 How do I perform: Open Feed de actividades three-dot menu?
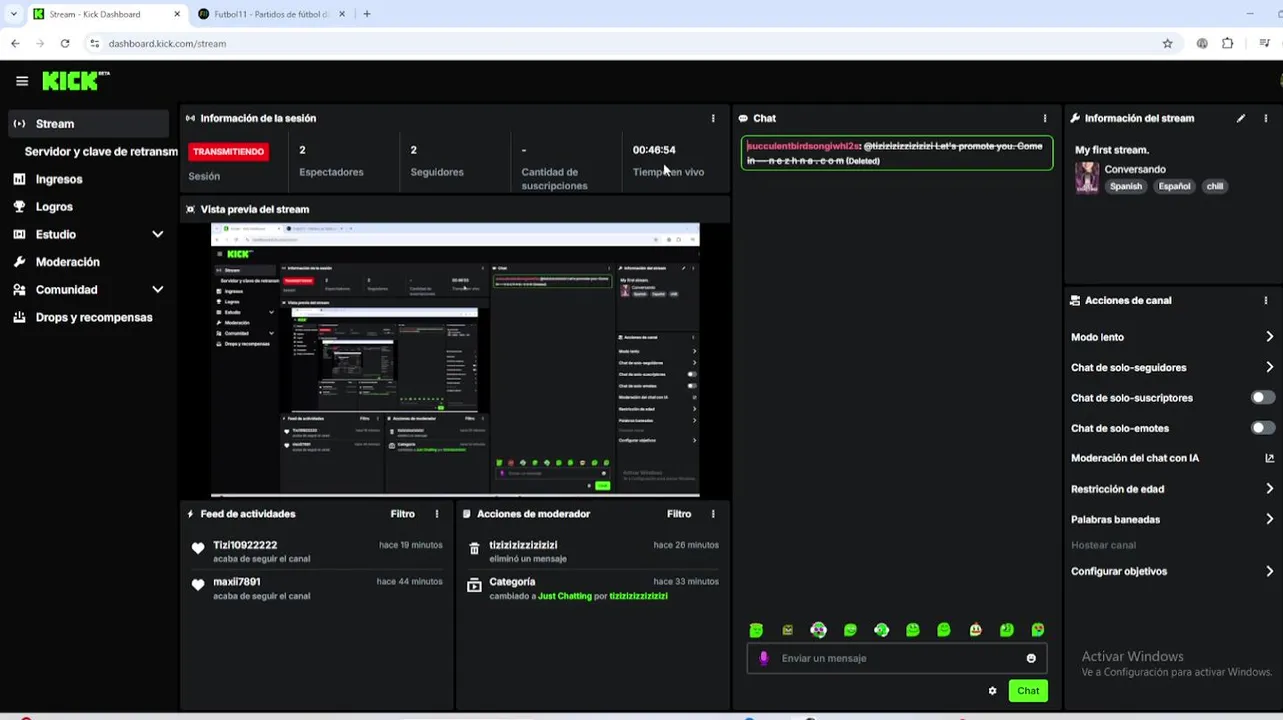(437, 514)
